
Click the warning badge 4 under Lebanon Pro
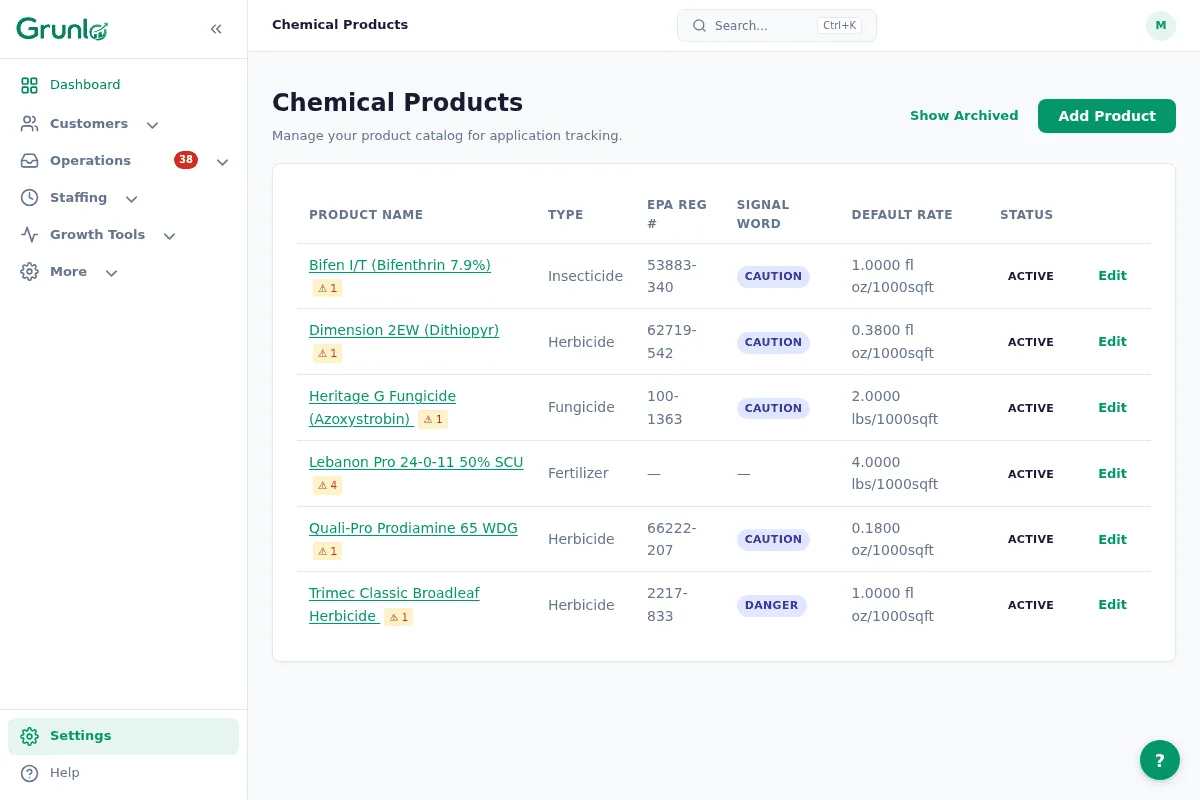(328, 485)
